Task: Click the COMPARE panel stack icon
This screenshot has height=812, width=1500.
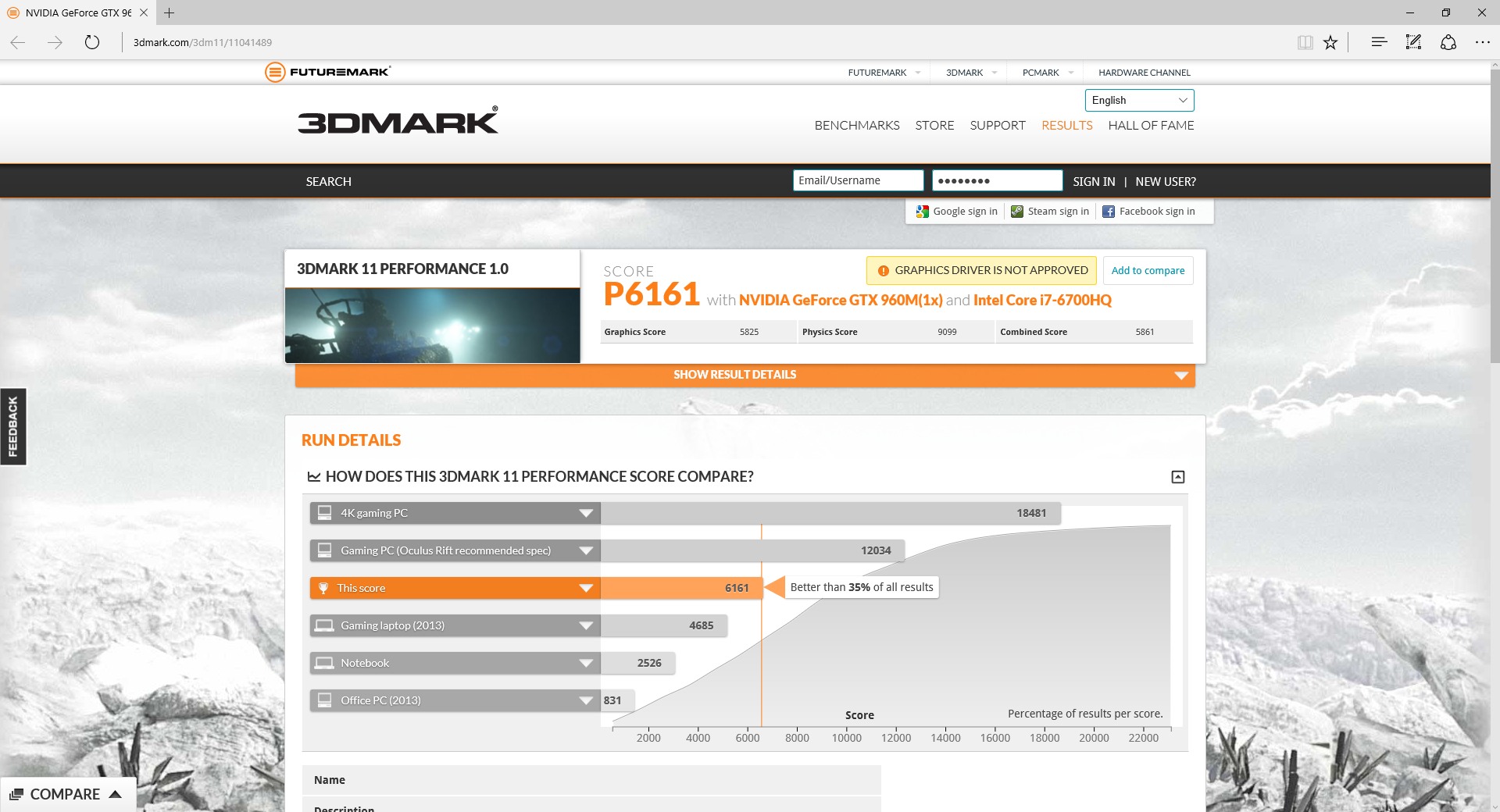Action: (x=16, y=794)
